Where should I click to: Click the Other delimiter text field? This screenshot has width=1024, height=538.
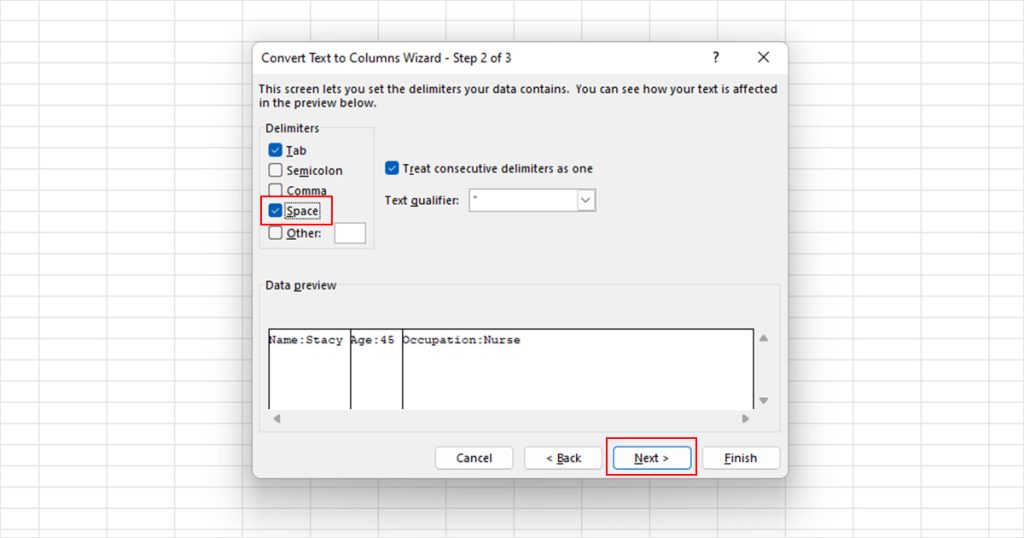tap(350, 233)
